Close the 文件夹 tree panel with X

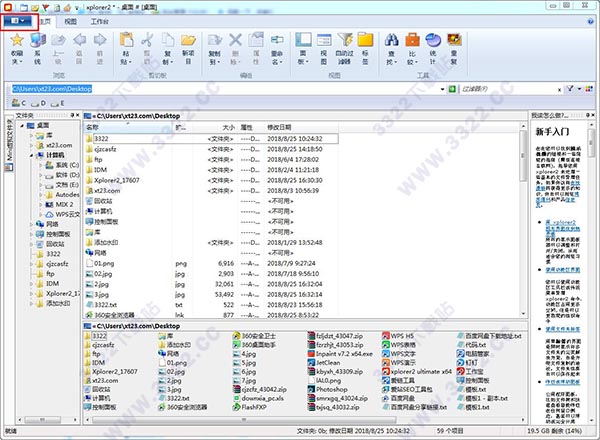coord(78,115)
